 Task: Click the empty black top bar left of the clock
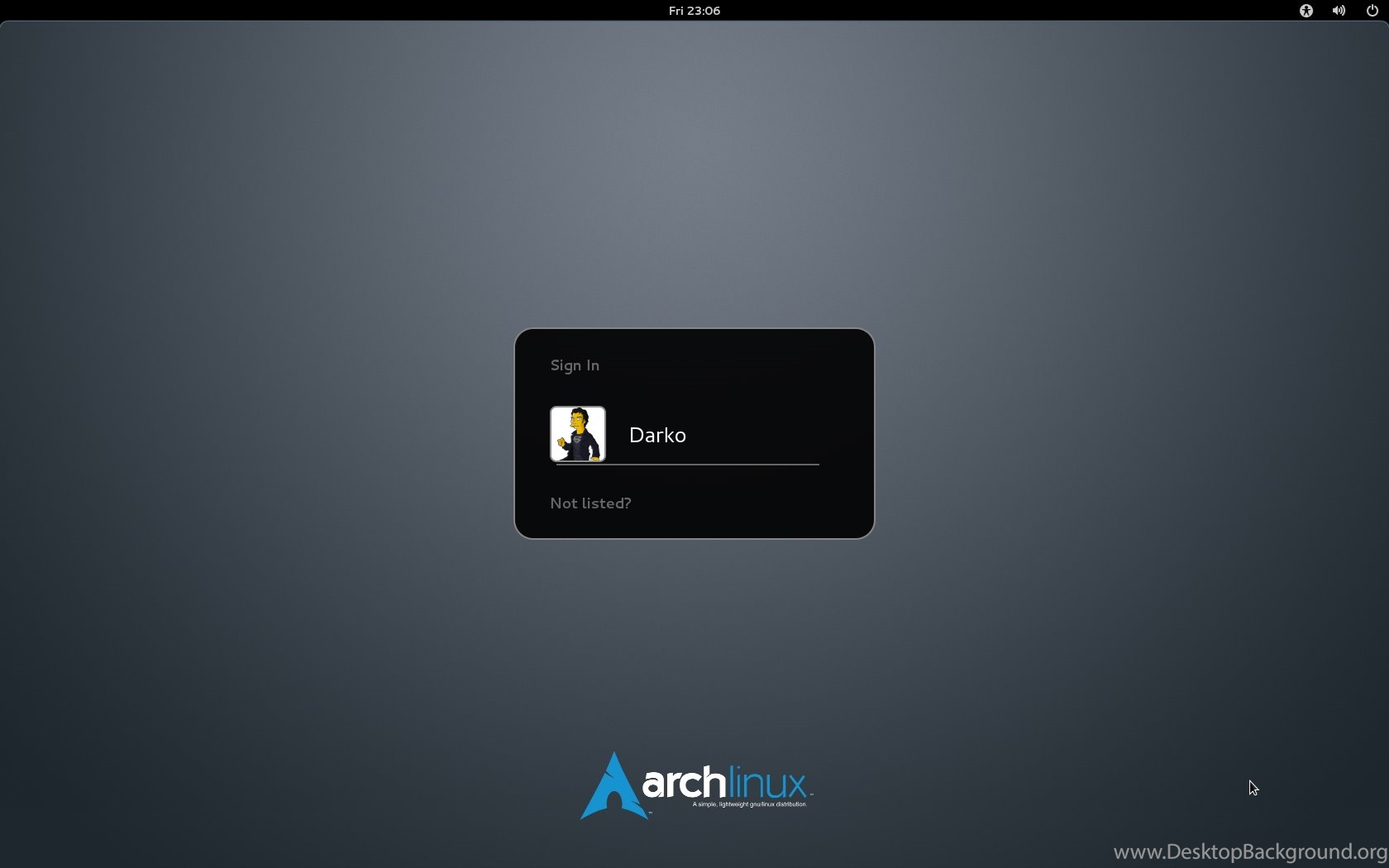[331, 11]
